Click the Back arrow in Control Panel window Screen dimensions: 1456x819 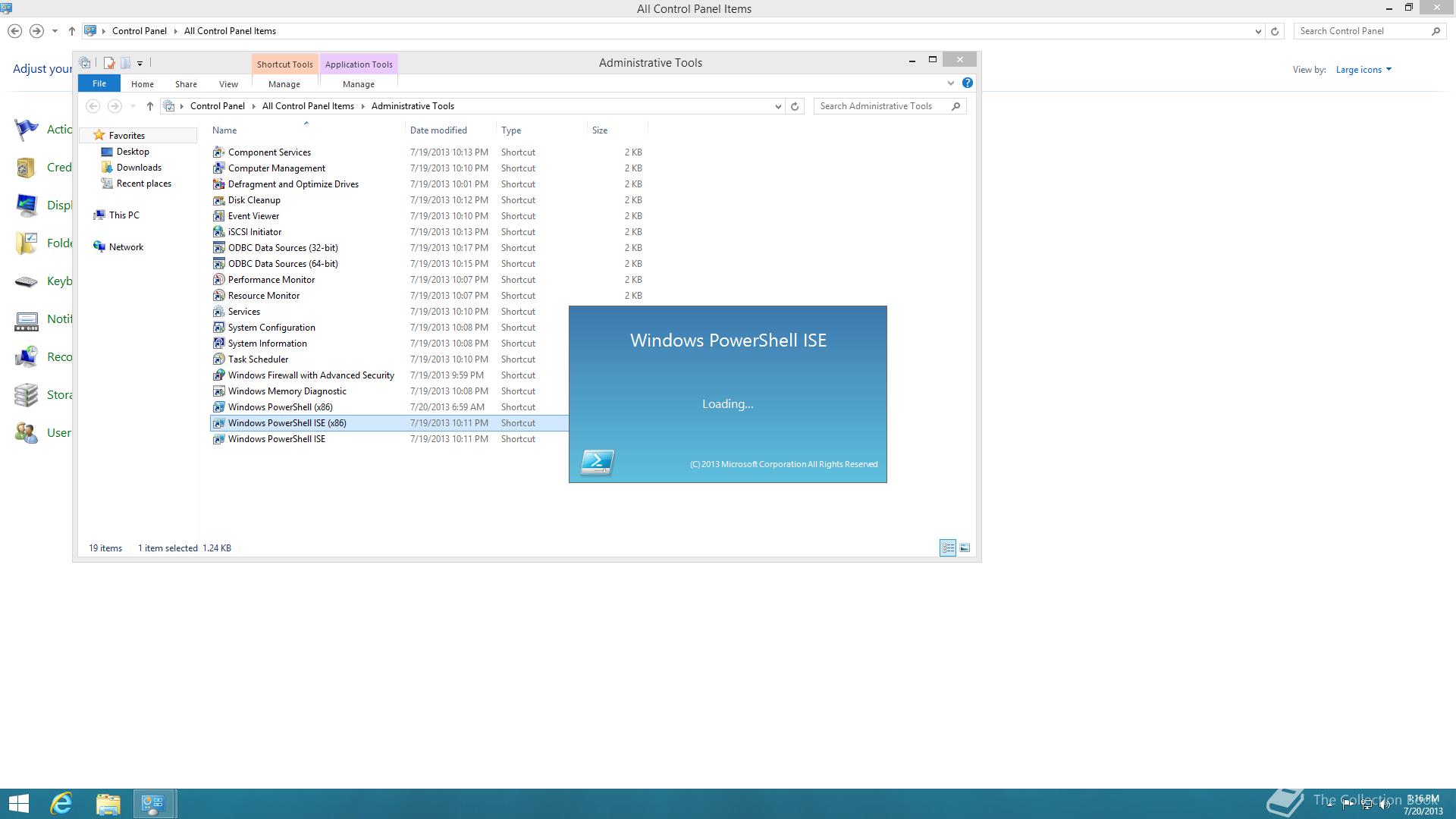14,31
